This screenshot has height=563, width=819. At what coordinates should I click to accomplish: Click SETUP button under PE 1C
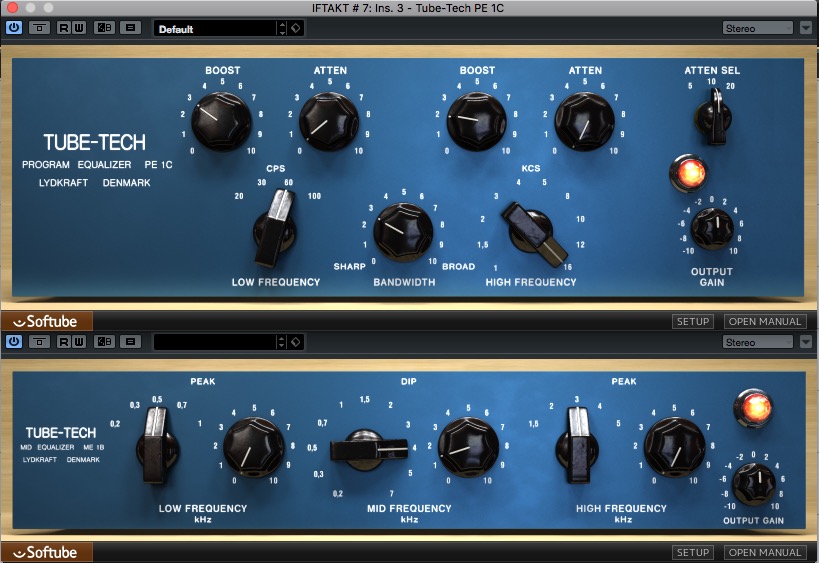tap(693, 321)
